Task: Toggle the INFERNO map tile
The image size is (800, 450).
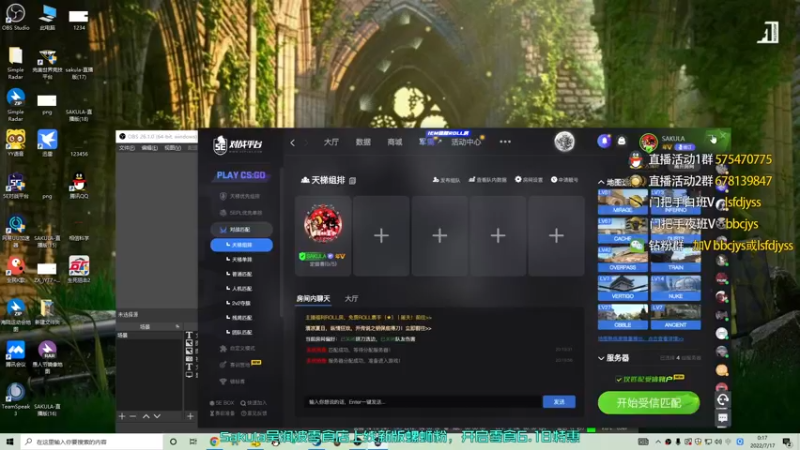Action: [676, 202]
